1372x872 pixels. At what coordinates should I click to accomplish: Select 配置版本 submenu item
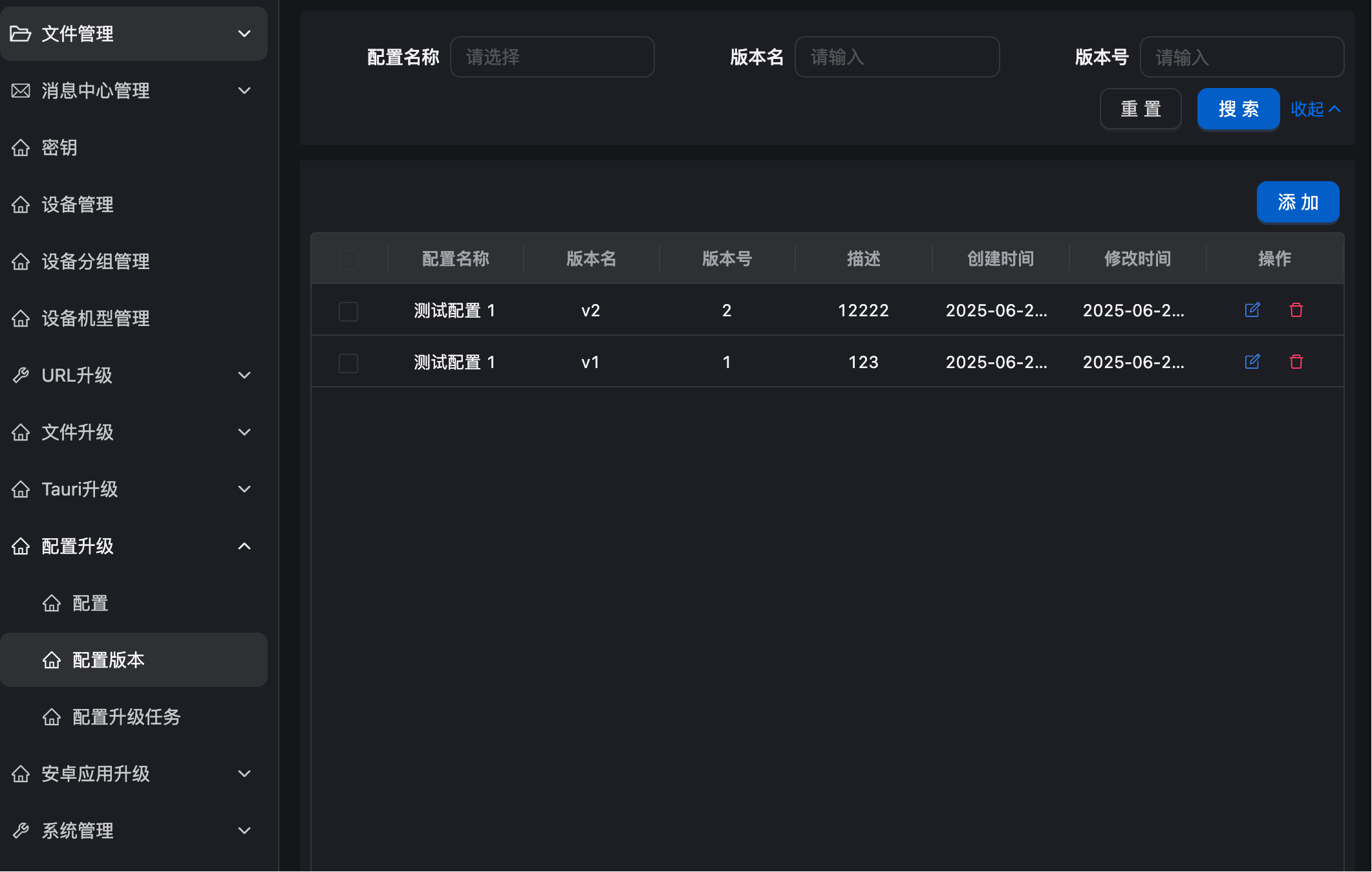[134, 660]
